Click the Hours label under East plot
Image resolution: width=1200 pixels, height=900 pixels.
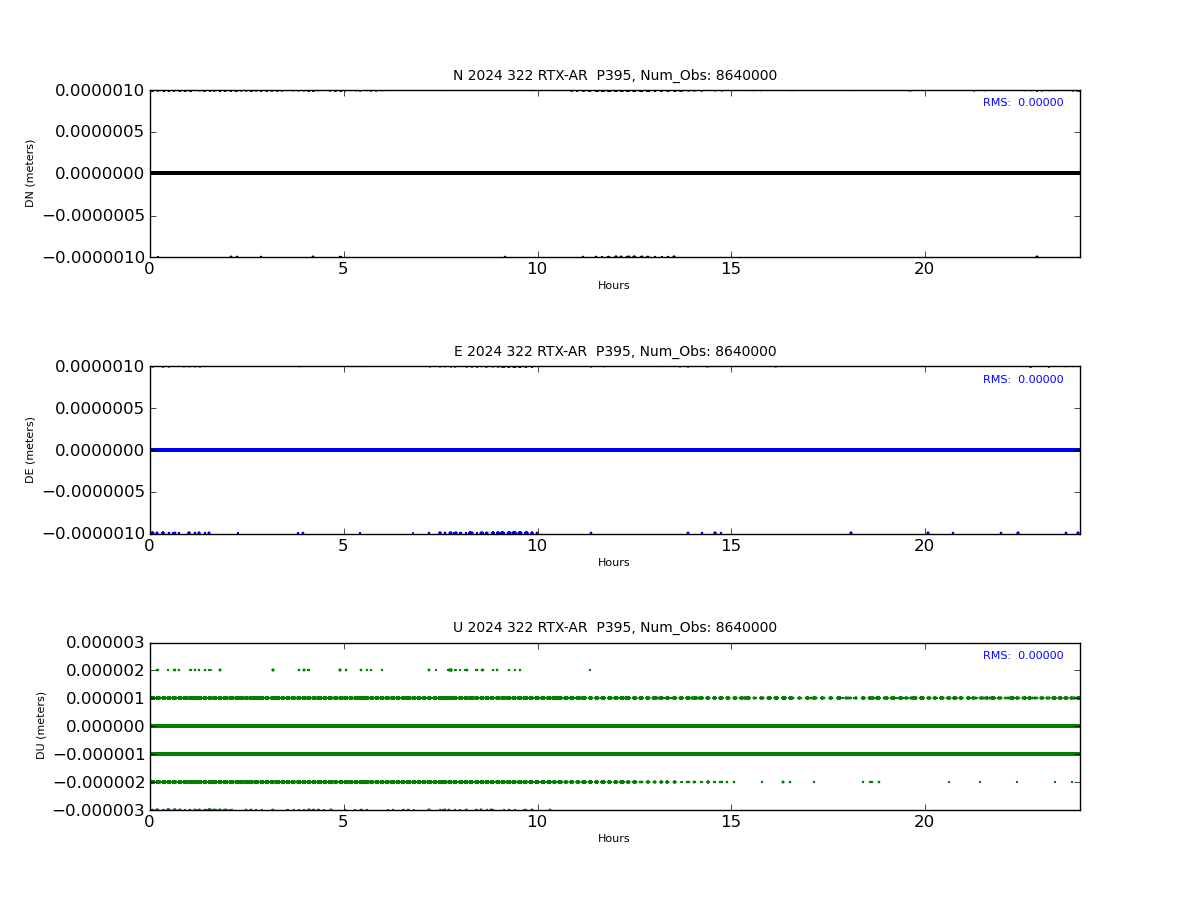pos(614,563)
